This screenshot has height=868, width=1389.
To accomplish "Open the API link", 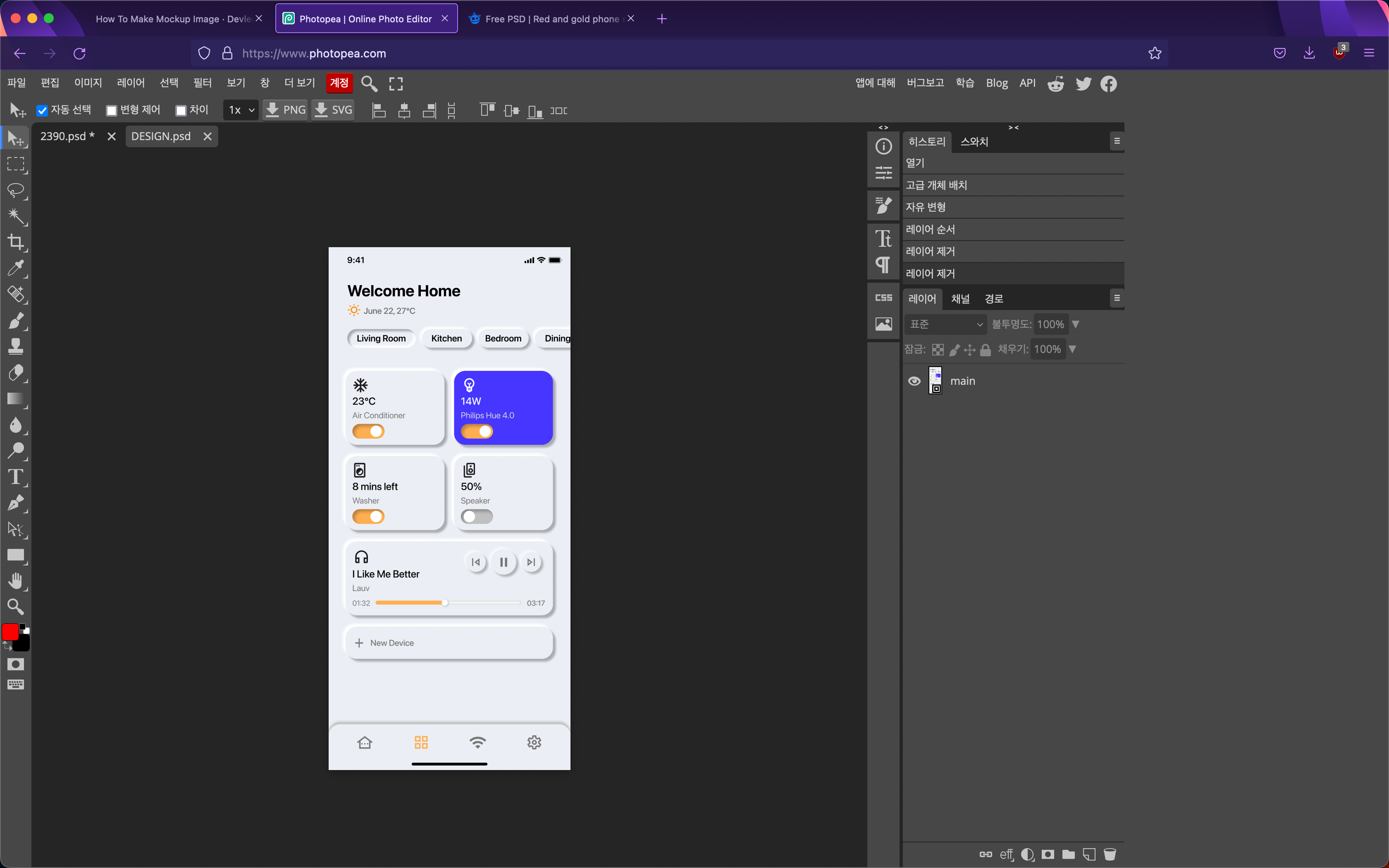I will click(x=1027, y=83).
